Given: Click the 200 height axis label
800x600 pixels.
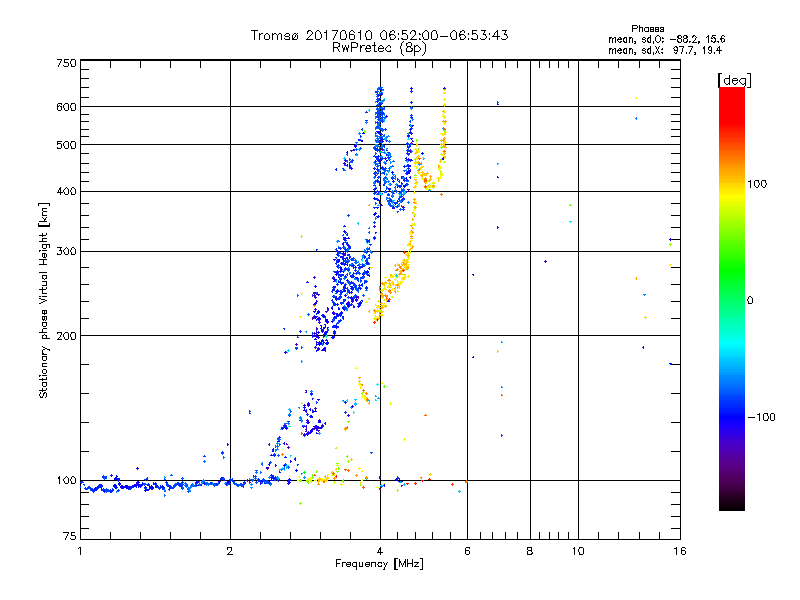Looking at the screenshot, I should tap(66, 336).
